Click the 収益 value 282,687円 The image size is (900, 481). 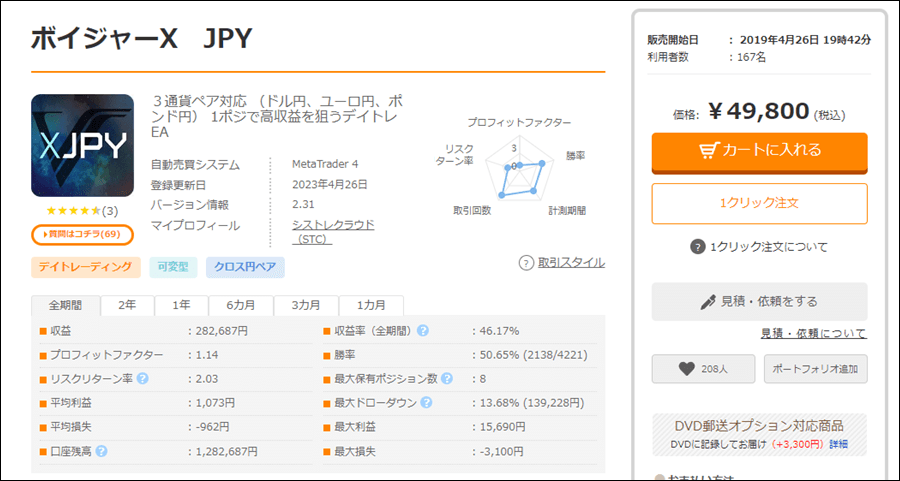(222, 331)
